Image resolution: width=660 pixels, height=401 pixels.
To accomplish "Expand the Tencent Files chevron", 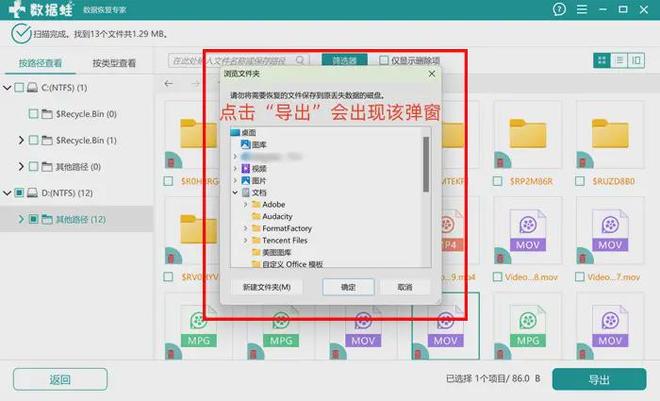I will tap(245, 240).
